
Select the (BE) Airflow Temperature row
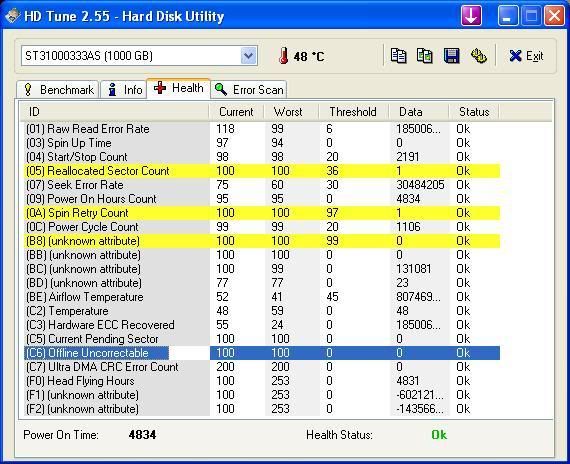[262, 297]
